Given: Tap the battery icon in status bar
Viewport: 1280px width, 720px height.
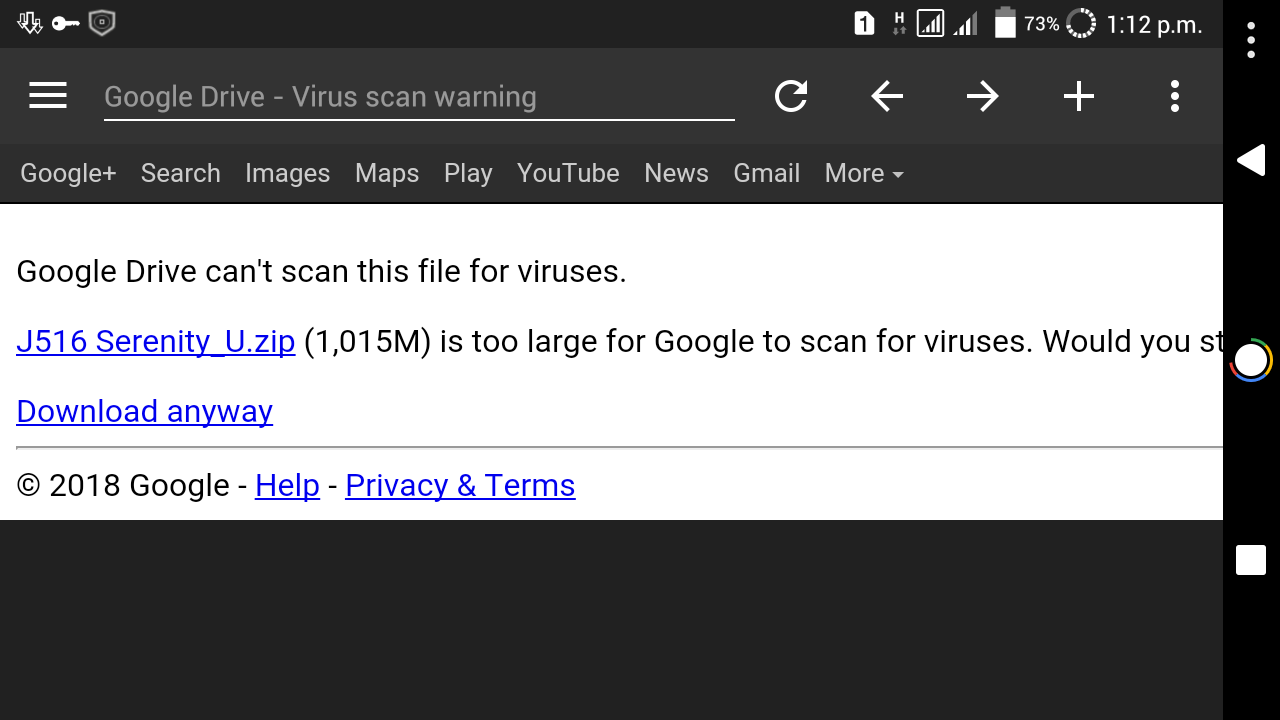Looking at the screenshot, I should coord(1005,23).
